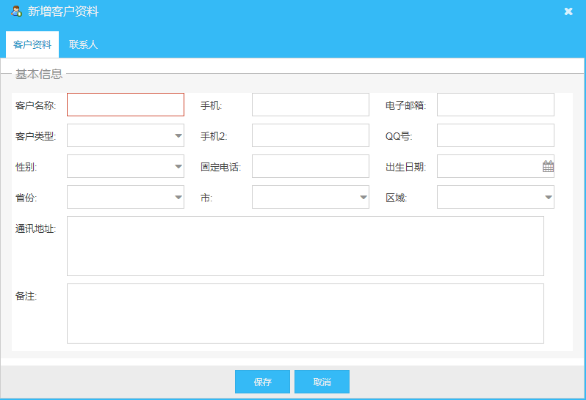Open the birth date calendar picker

pos(548,166)
